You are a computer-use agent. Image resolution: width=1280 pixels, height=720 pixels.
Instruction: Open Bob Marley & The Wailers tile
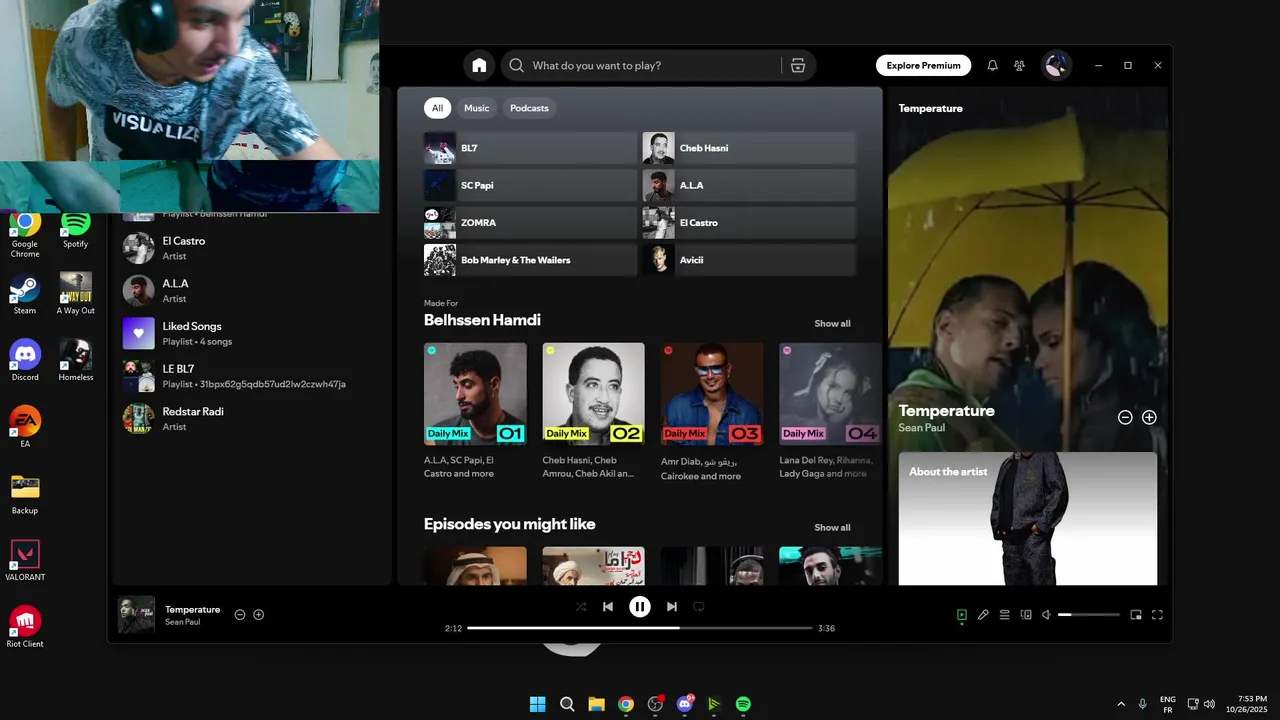pos(530,260)
